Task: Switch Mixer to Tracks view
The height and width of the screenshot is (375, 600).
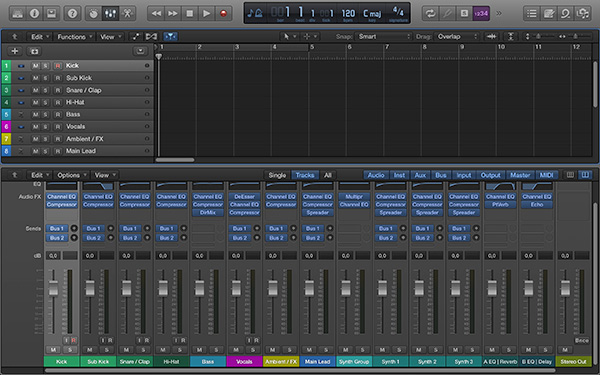Action: 305,175
